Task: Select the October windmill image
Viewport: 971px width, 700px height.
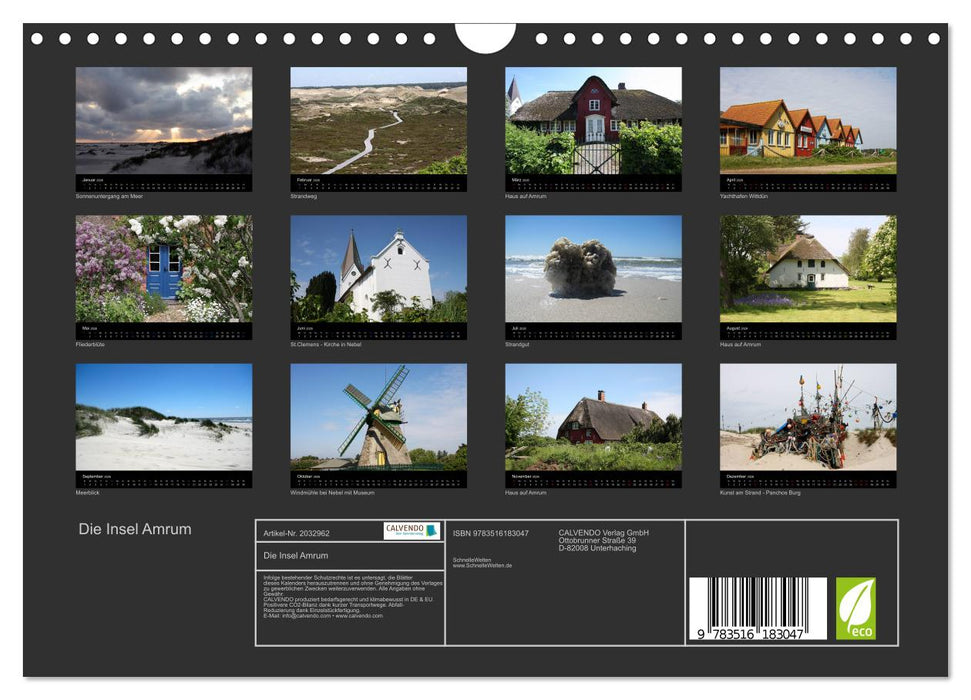Action: point(377,418)
